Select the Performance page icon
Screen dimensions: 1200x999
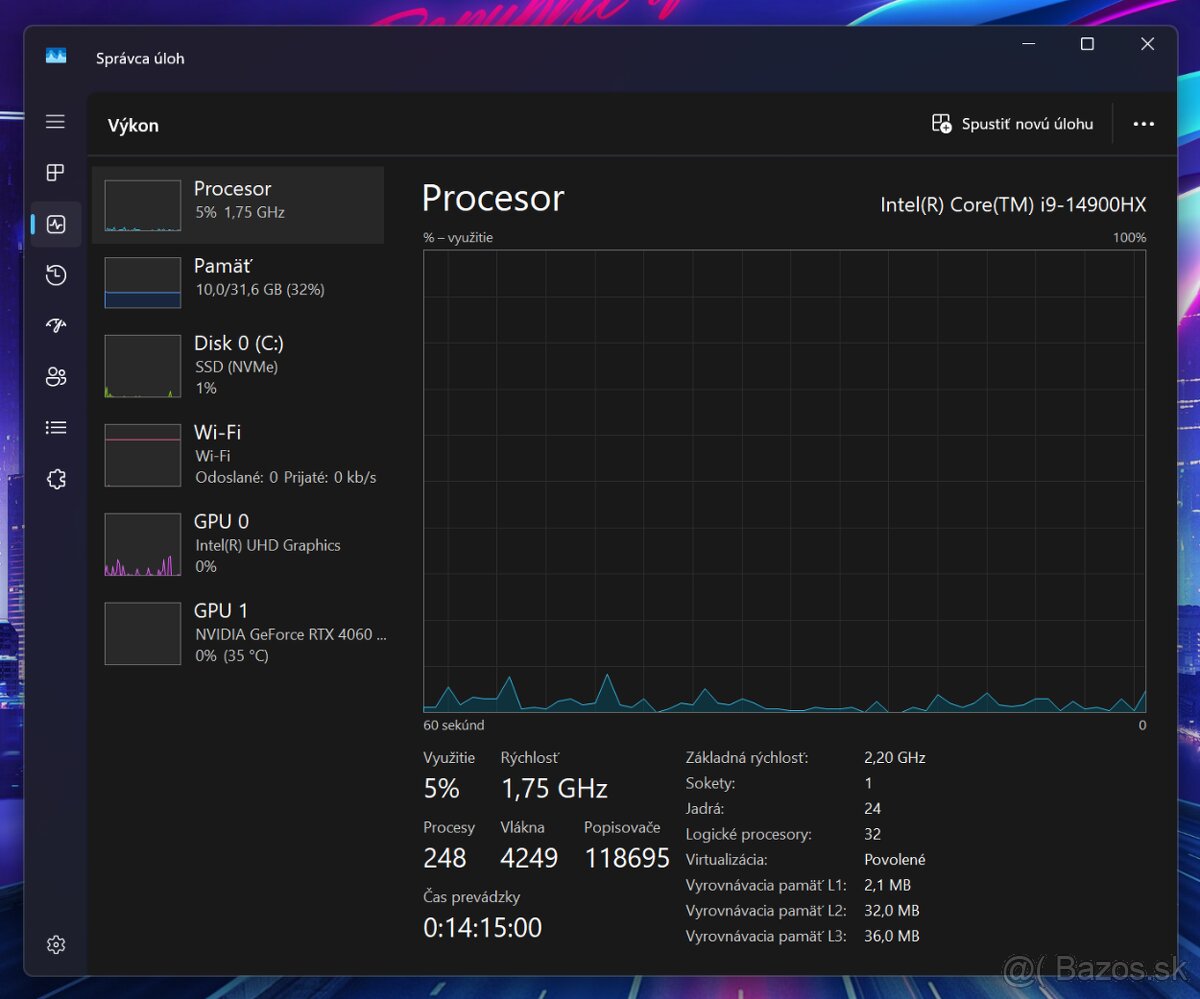tap(55, 224)
